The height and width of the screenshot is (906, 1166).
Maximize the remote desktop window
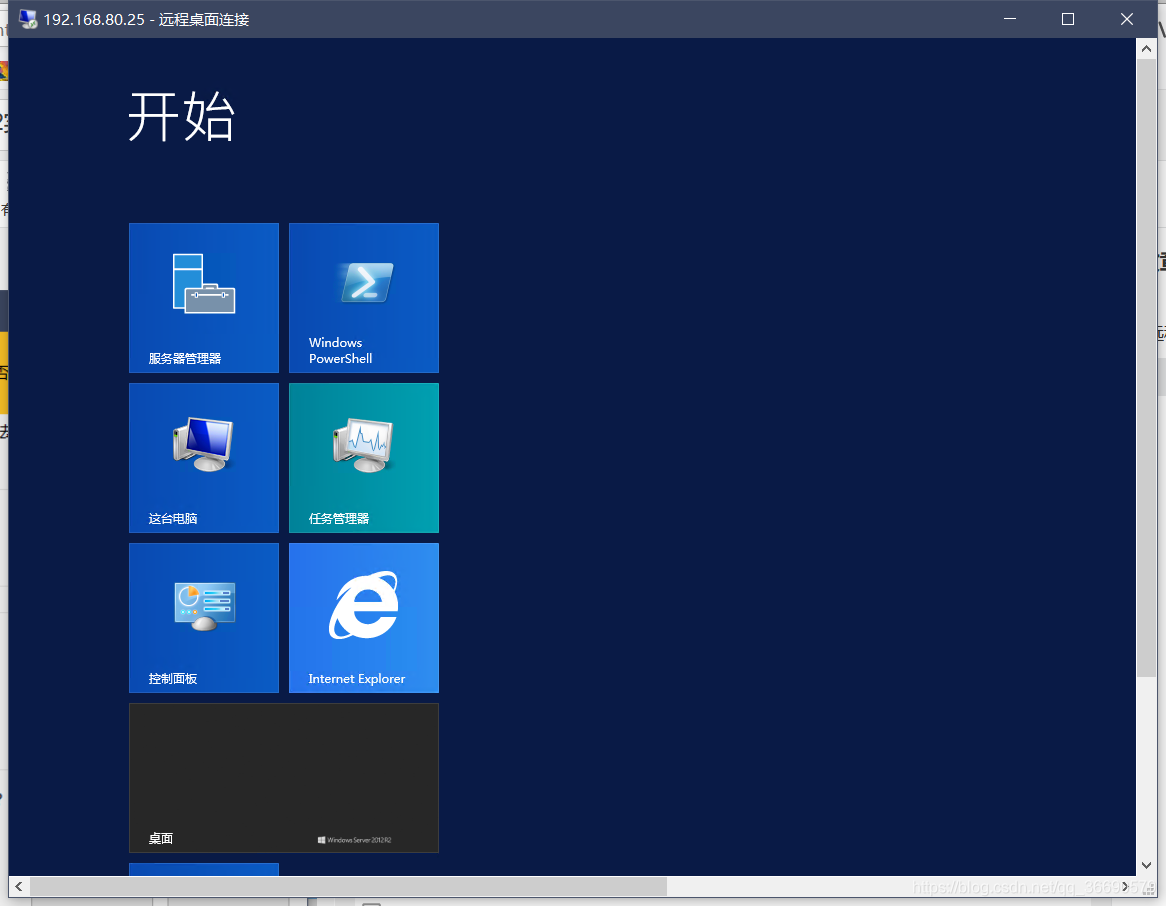click(1068, 19)
